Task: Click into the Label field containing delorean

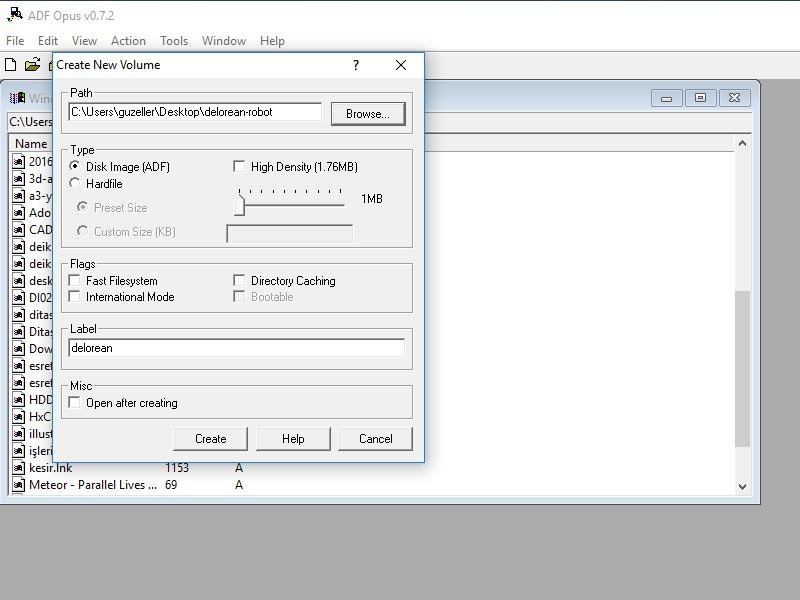Action: (x=237, y=348)
